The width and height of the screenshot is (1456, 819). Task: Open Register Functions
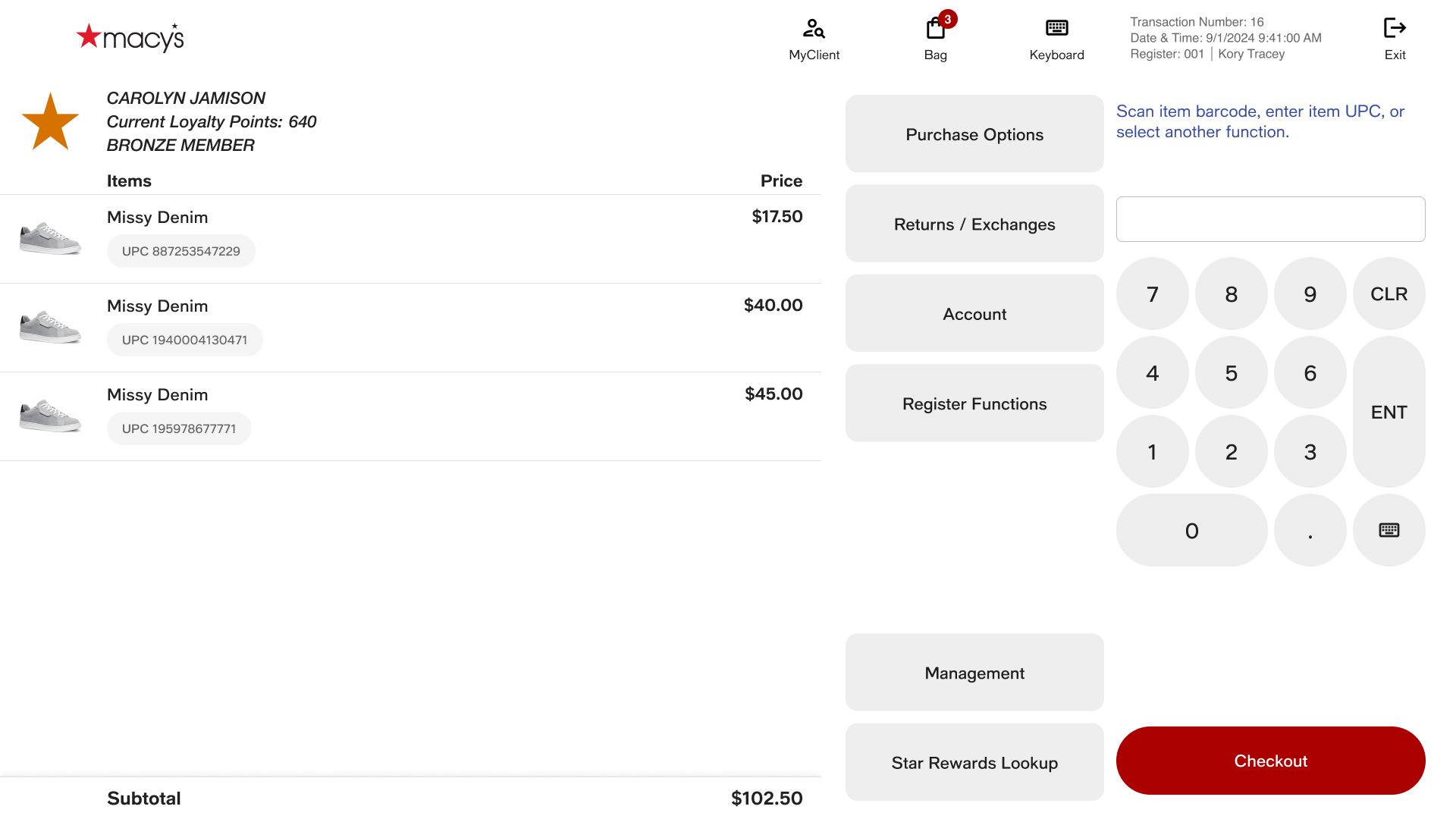click(974, 403)
